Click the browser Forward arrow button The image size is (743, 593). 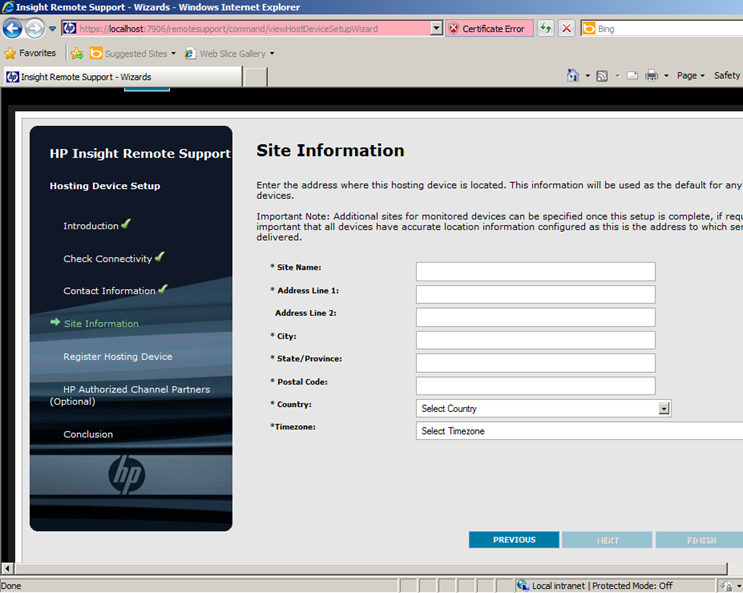pos(35,28)
